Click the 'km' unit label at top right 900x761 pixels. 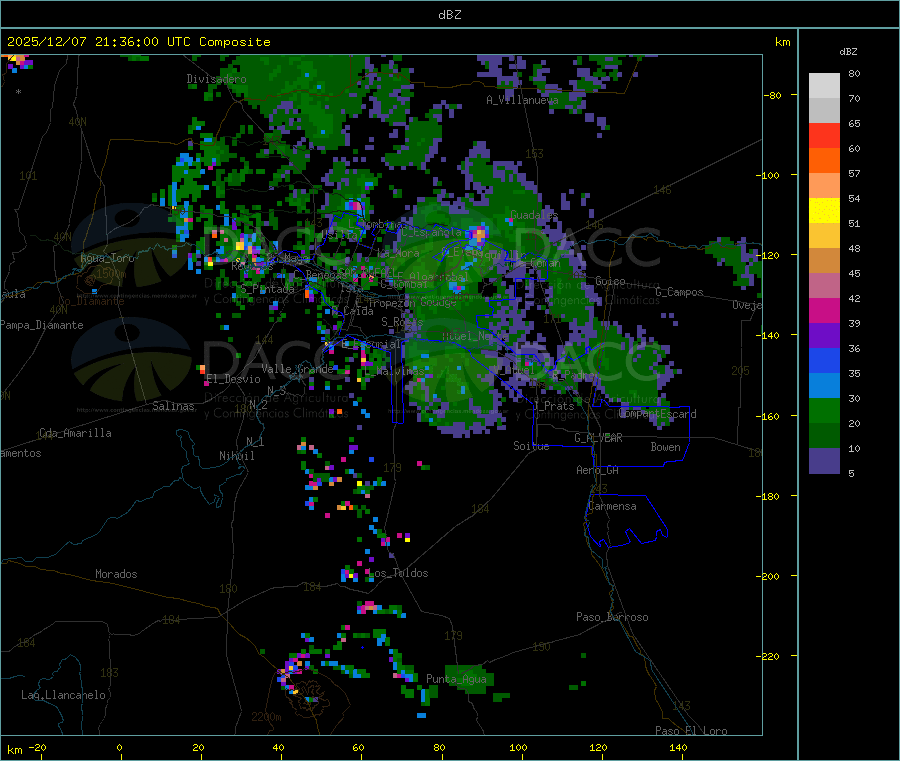[782, 42]
